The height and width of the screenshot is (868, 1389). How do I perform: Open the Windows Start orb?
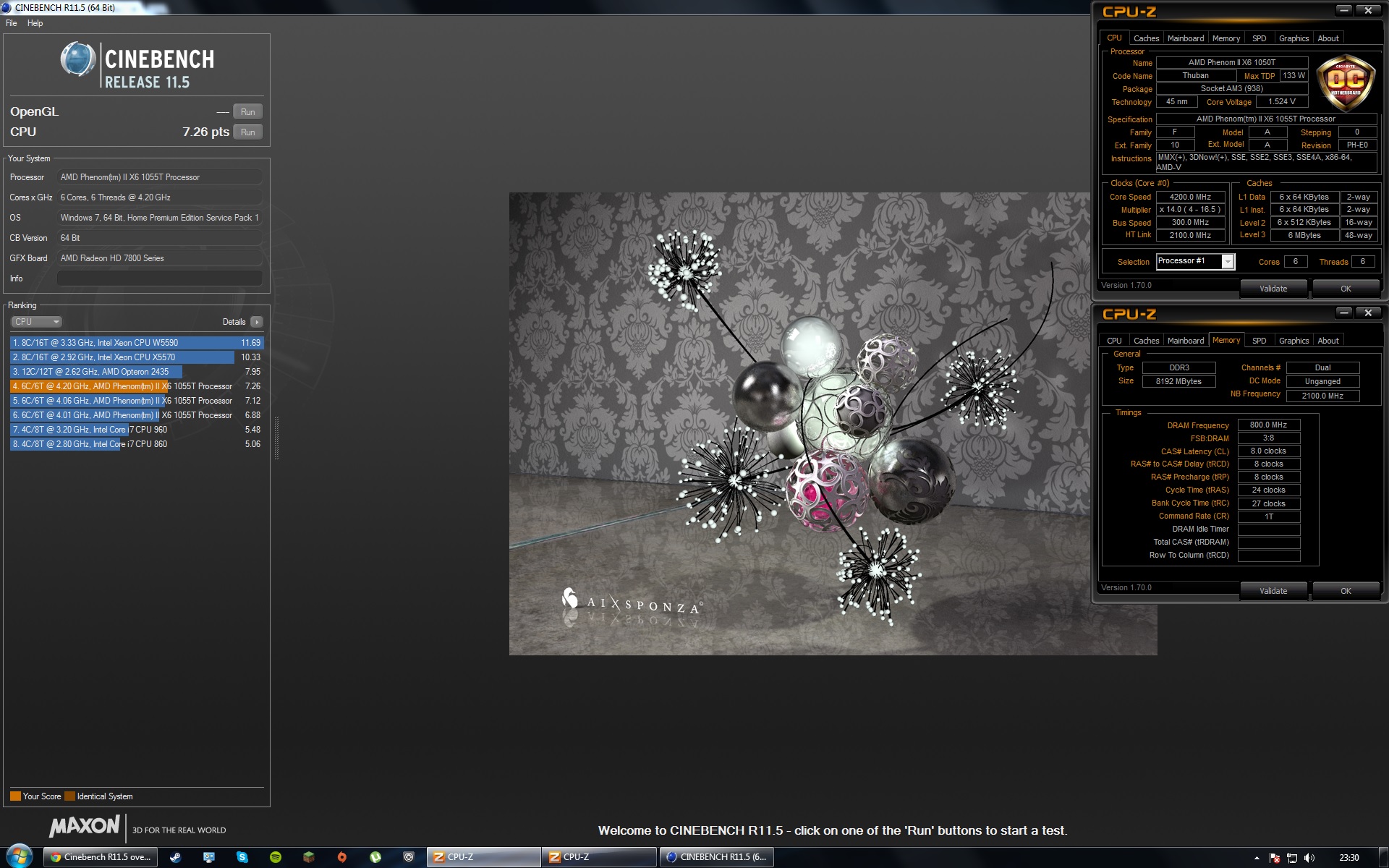point(20,856)
